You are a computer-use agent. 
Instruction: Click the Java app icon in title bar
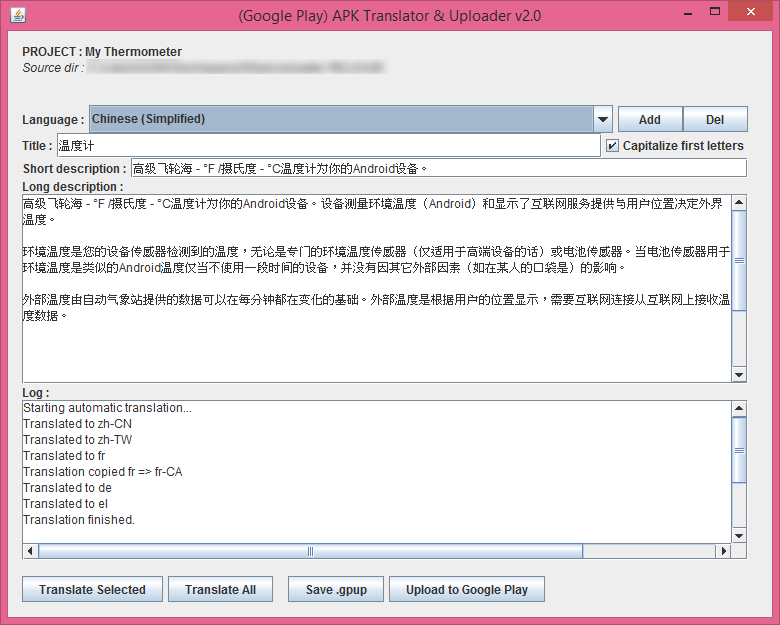point(18,15)
